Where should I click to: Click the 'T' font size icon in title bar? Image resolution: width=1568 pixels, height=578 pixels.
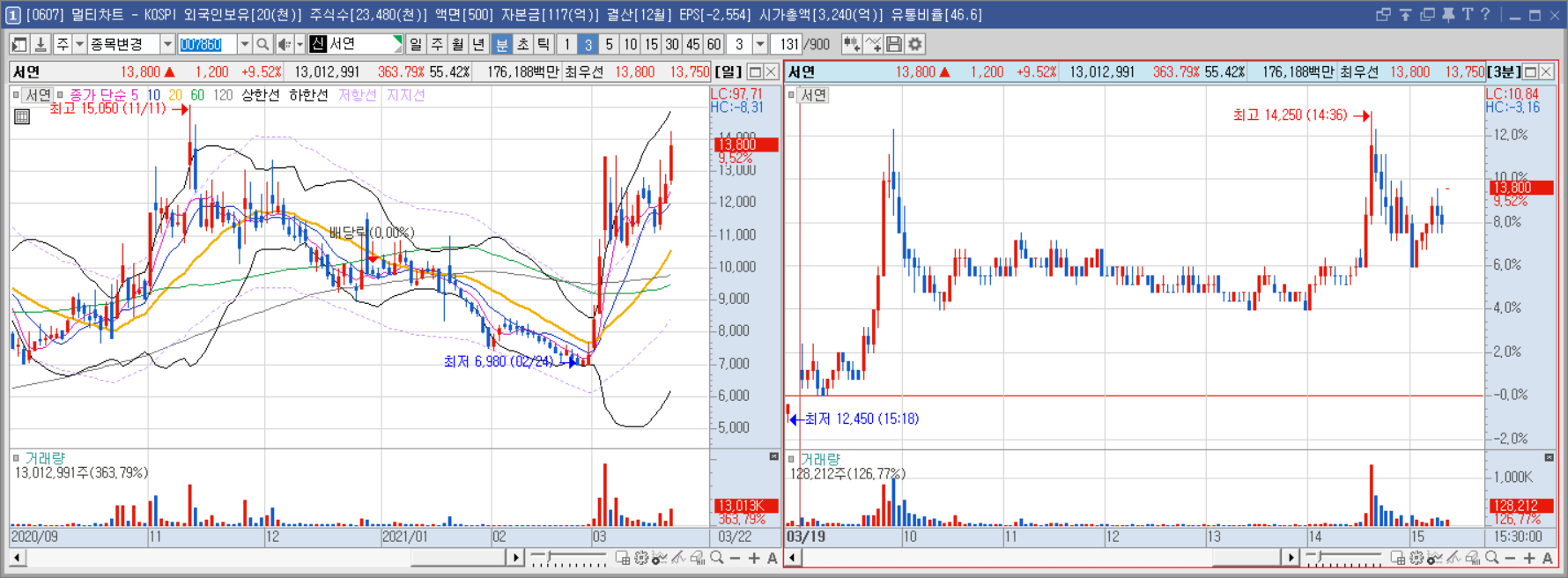[x=1468, y=14]
